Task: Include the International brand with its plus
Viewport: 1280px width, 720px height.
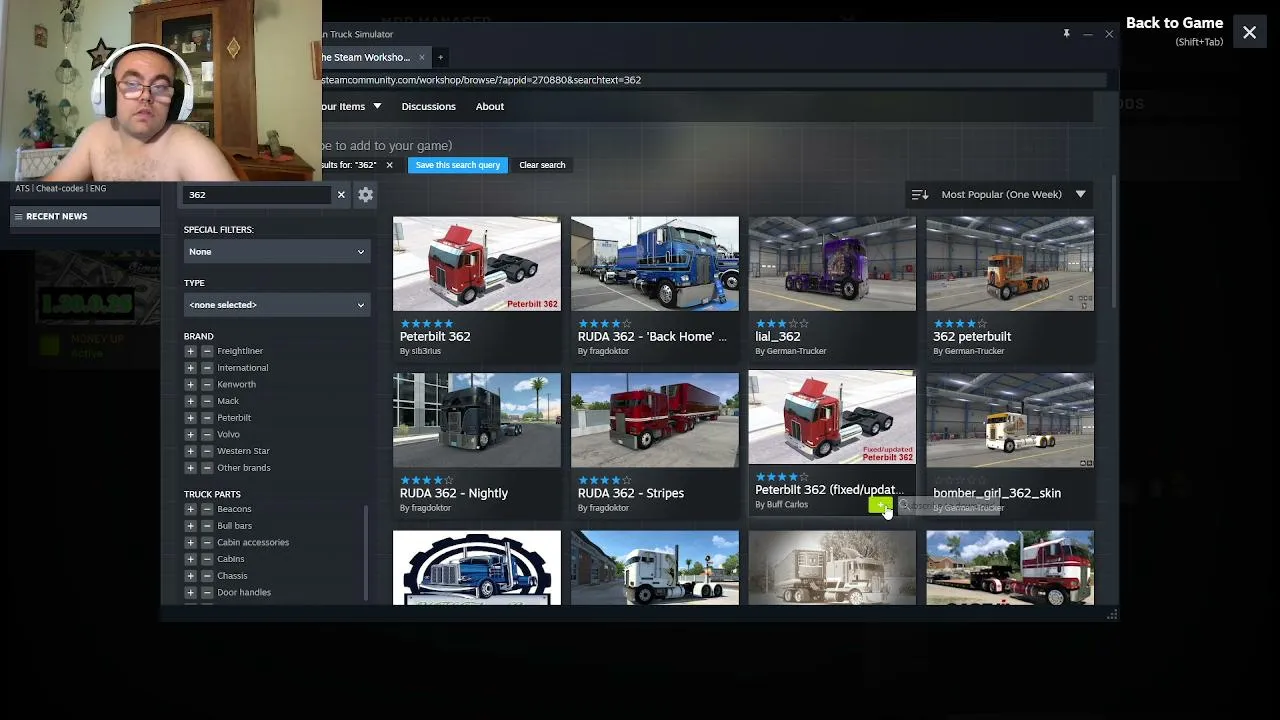Action: [x=190, y=368]
